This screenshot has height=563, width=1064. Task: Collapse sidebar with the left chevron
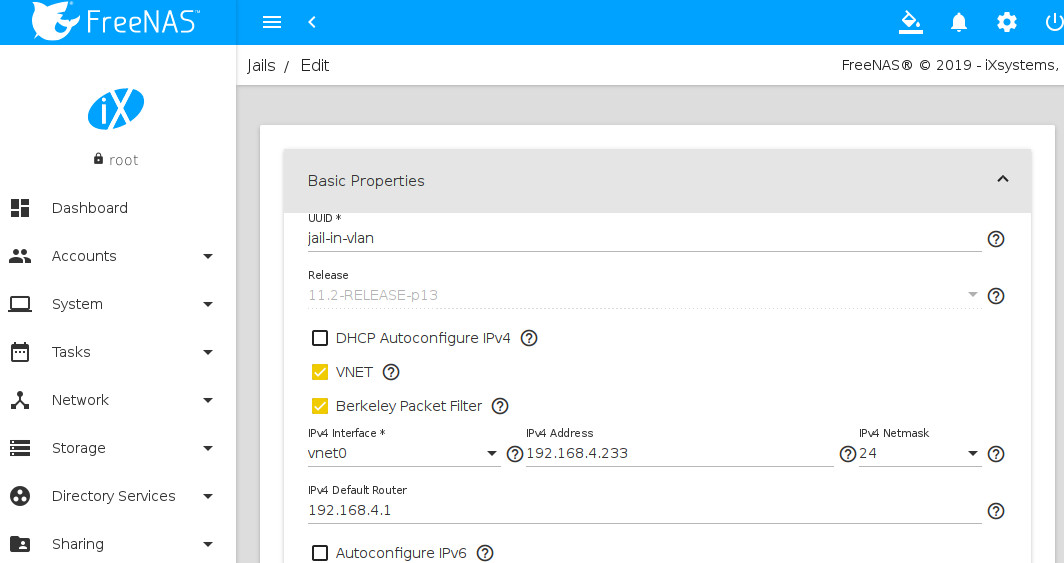click(312, 22)
